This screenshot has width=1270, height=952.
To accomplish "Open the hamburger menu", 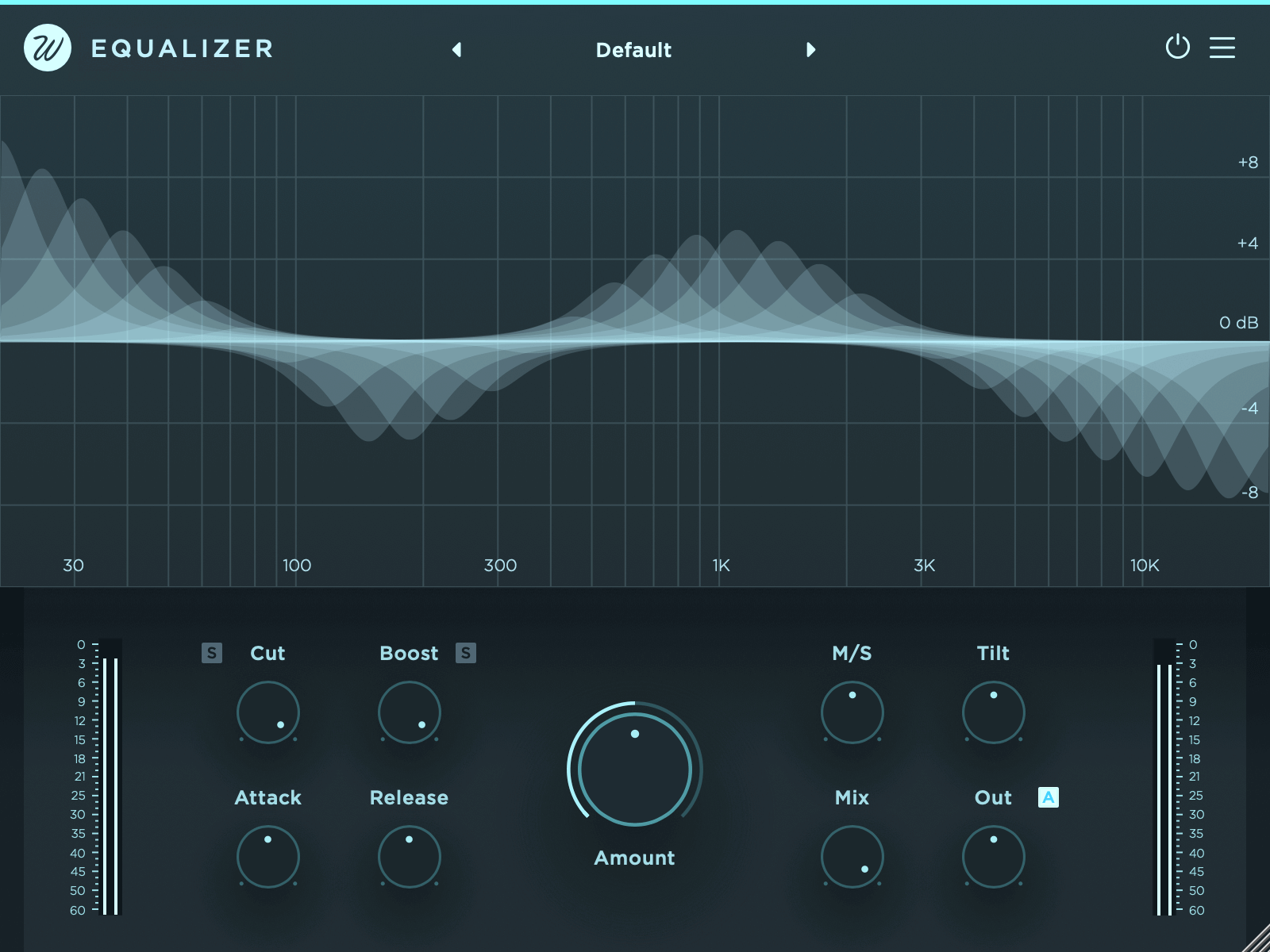I will click(x=1222, y=48).
